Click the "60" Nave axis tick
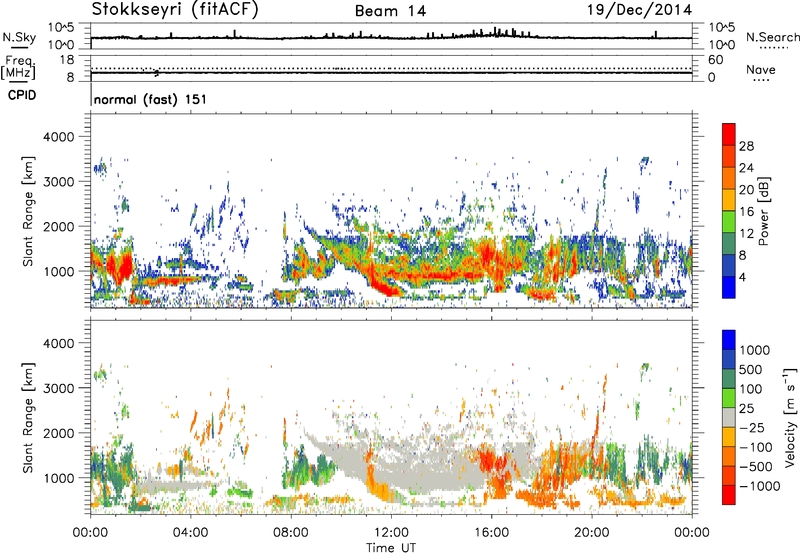 (715, 60)
